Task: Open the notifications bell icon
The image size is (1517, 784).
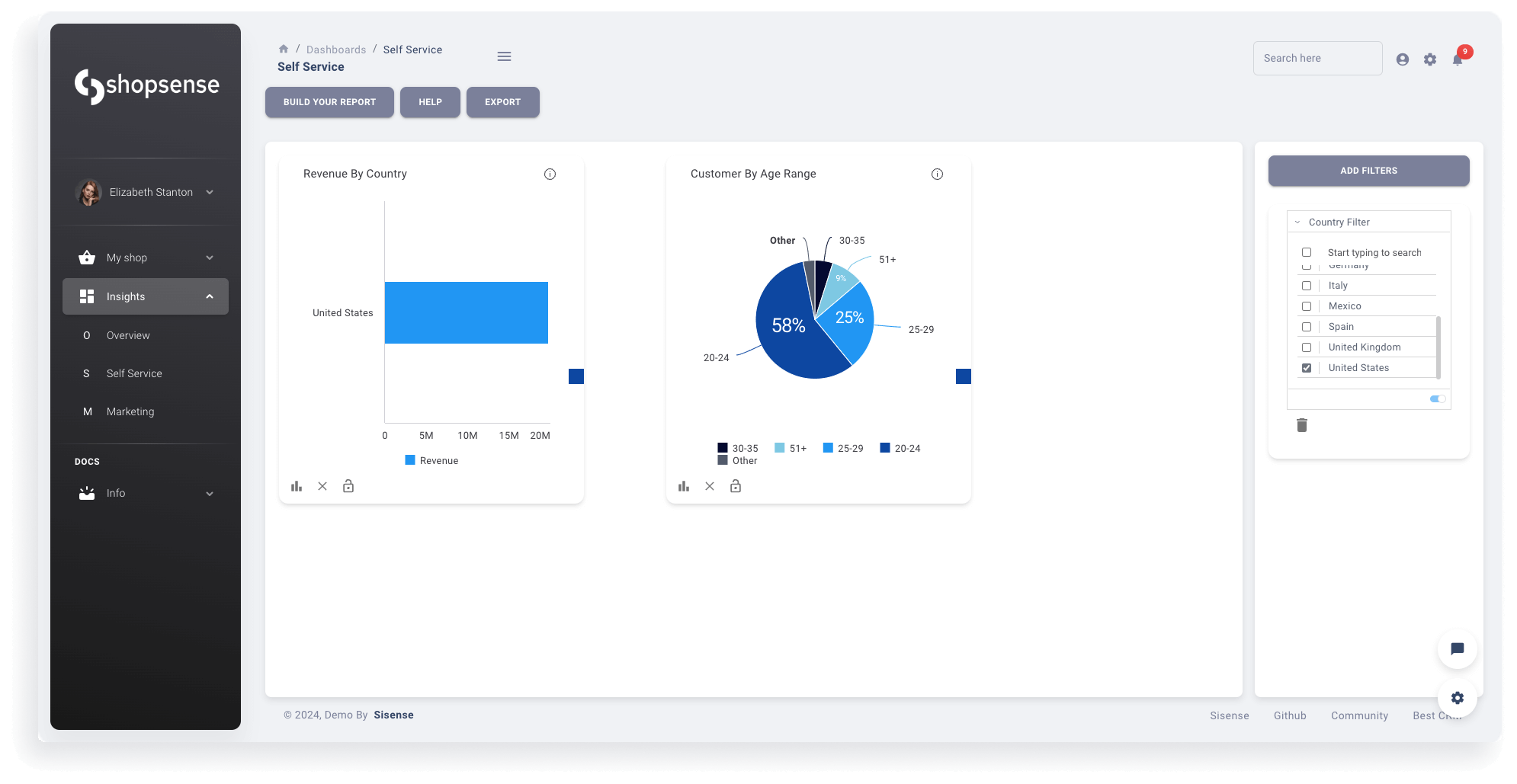Action: tap(1458, 59)
